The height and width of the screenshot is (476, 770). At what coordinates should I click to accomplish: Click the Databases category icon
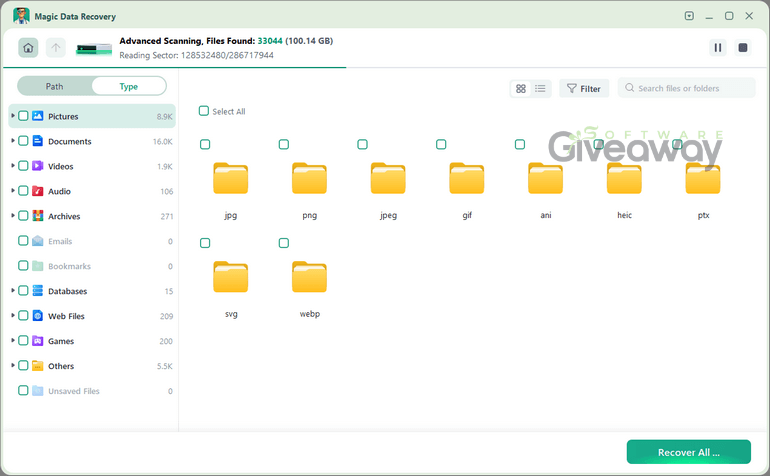(x=38, y=291)
